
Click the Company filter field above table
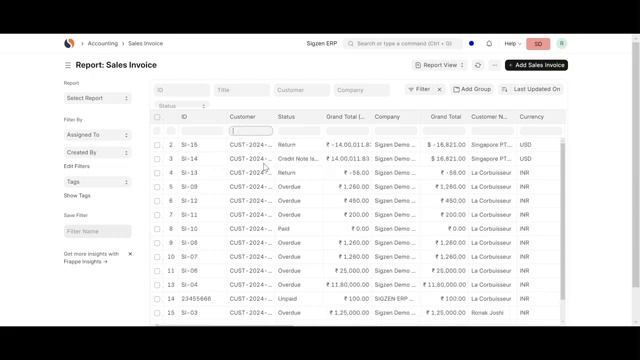point(362,90)
